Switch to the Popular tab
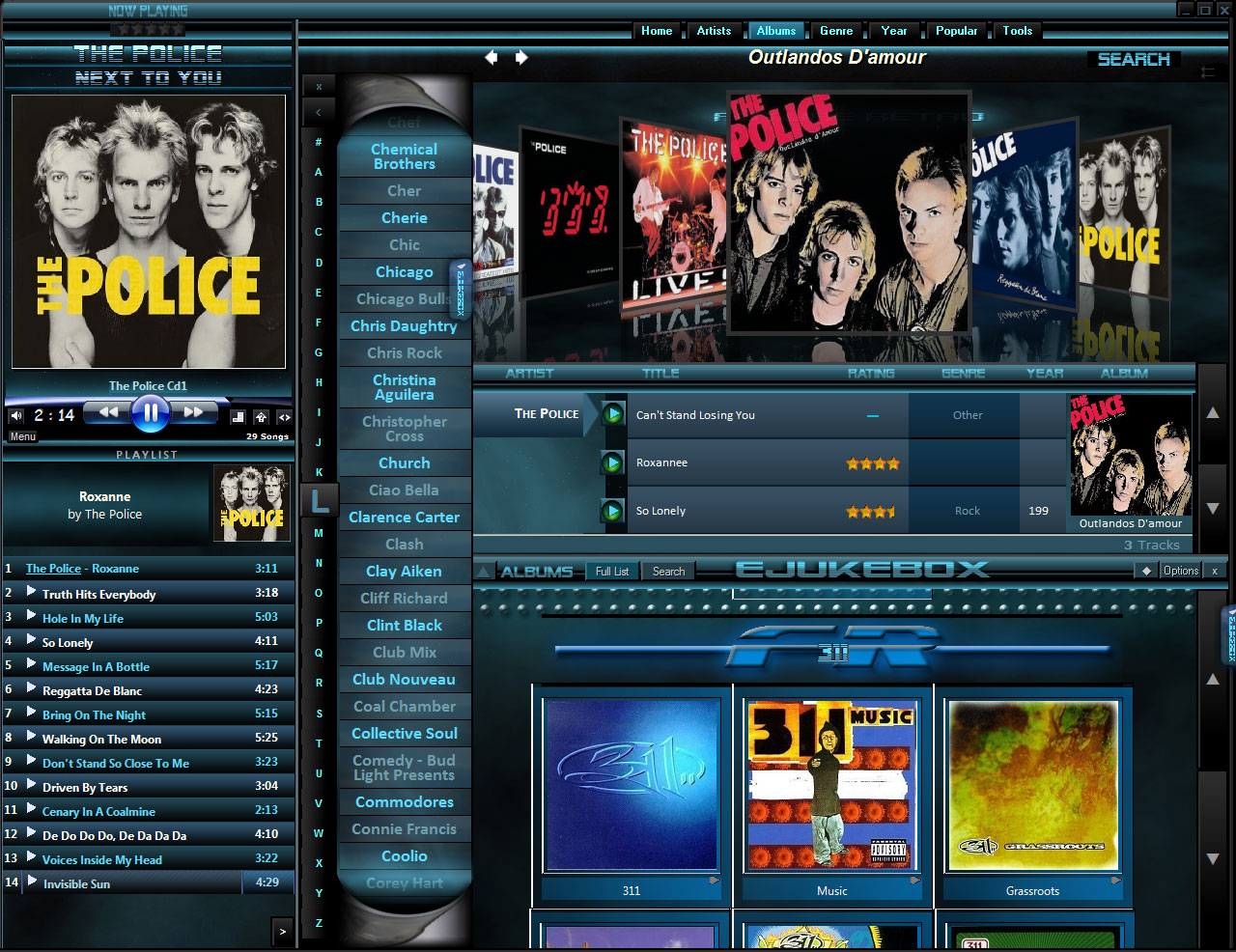The width and height of the screenshot is (1236, 952). point(956,31)
